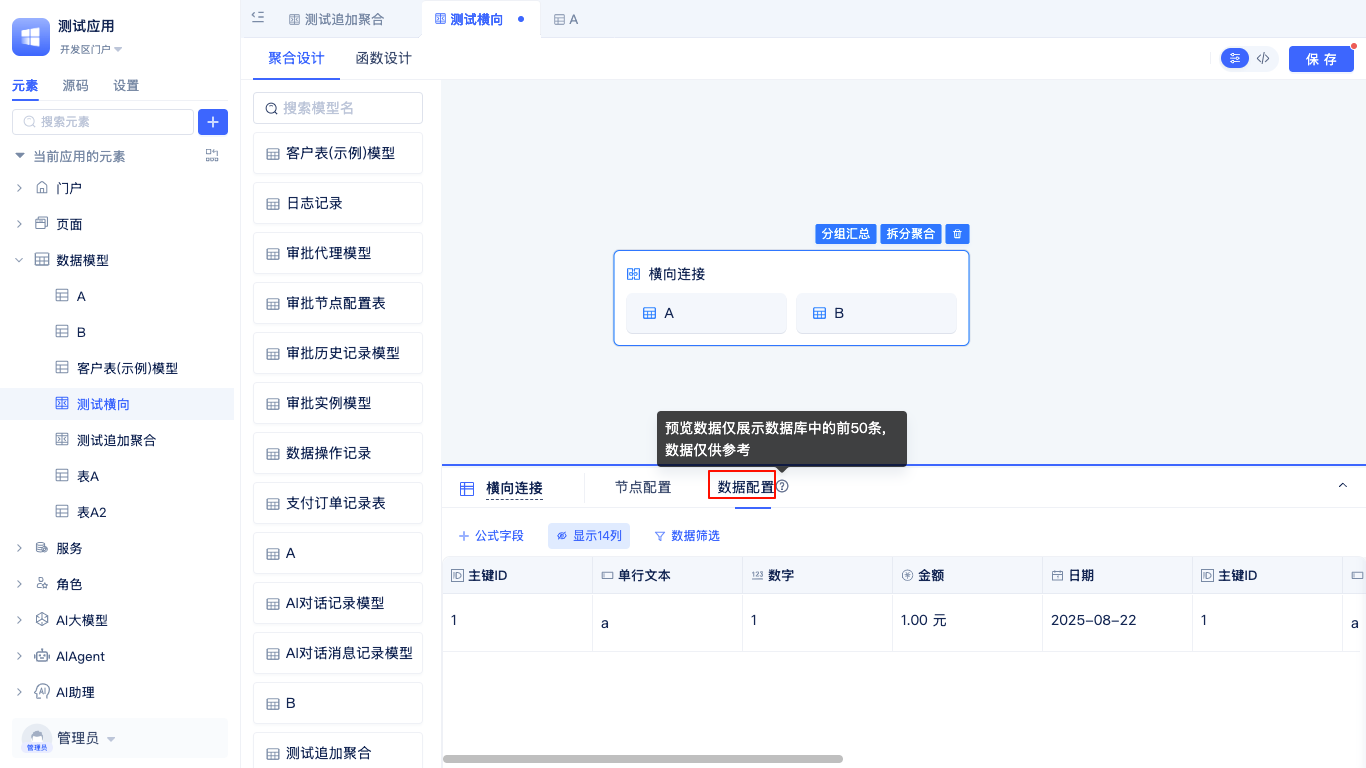Screen dimensions: 1366x768
Task: Expand the 角色 tree node
Action: pos(19,584)
